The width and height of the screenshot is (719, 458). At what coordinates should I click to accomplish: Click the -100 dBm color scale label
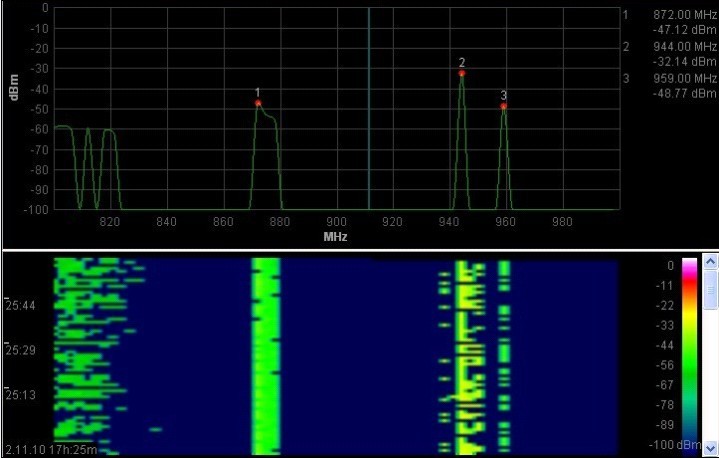675,445
